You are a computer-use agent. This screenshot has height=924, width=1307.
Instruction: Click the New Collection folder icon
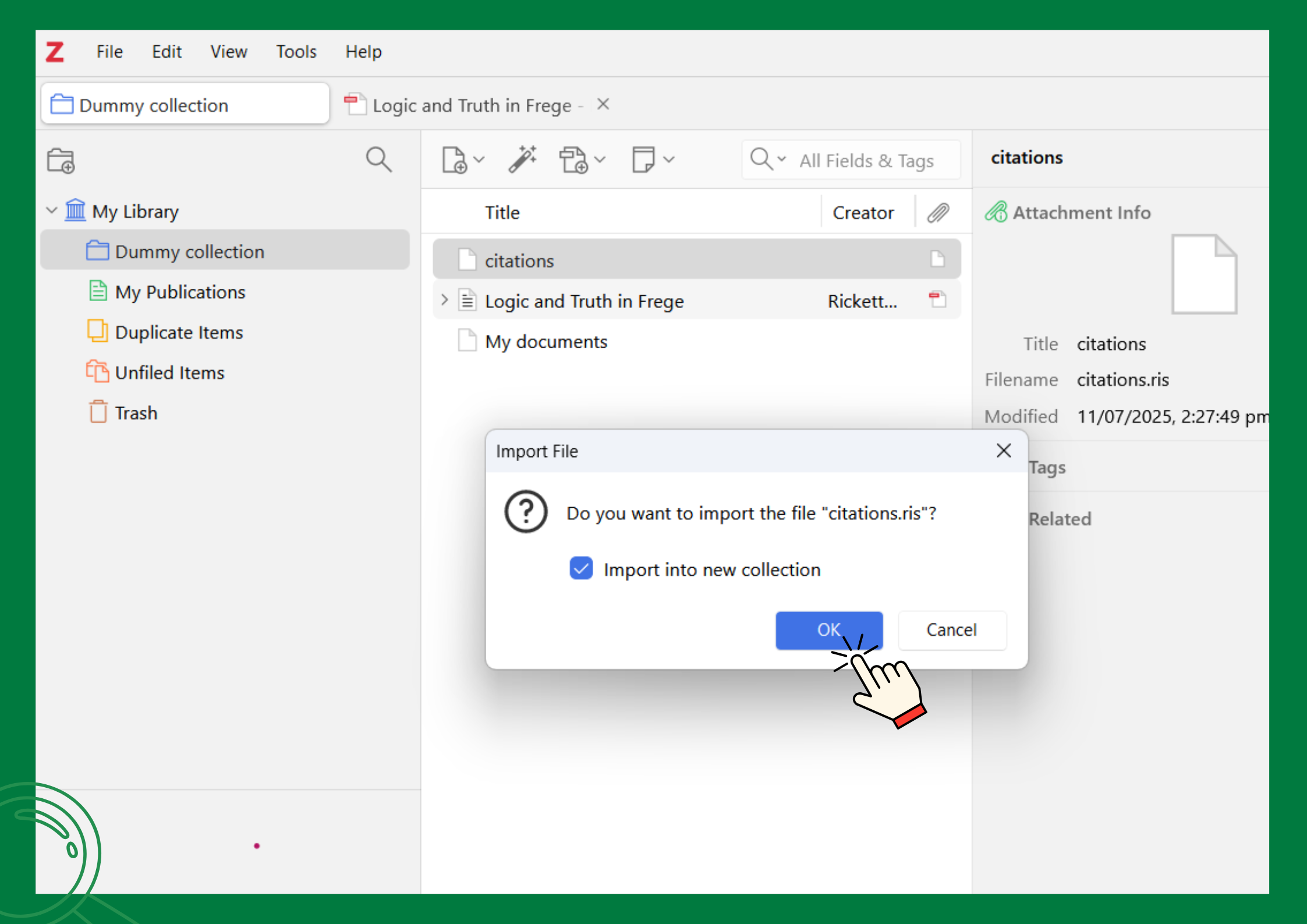(61, 161)
